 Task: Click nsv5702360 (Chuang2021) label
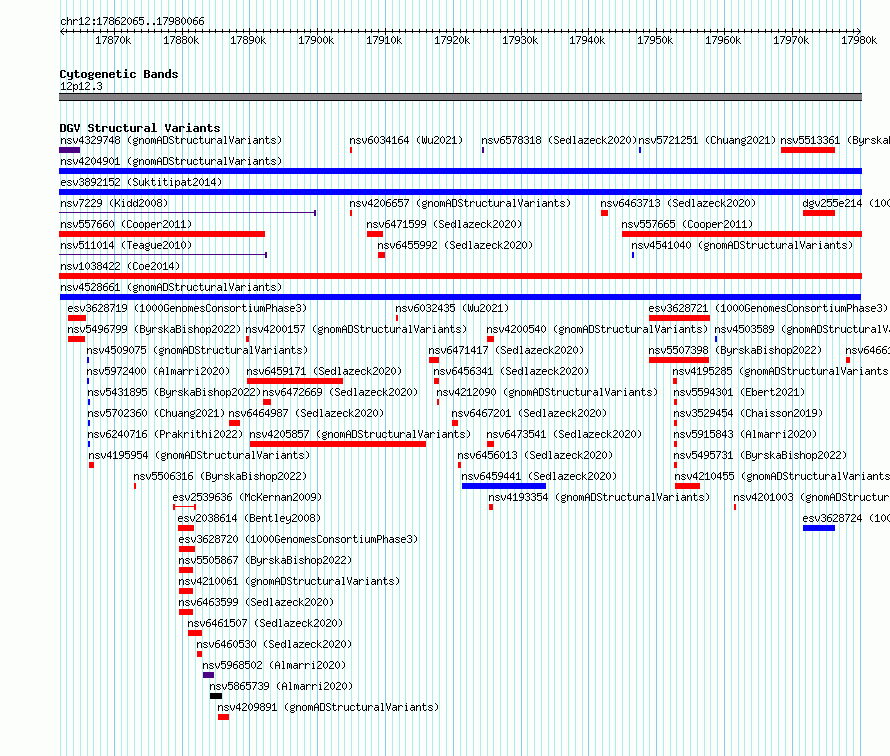point(156,413)
